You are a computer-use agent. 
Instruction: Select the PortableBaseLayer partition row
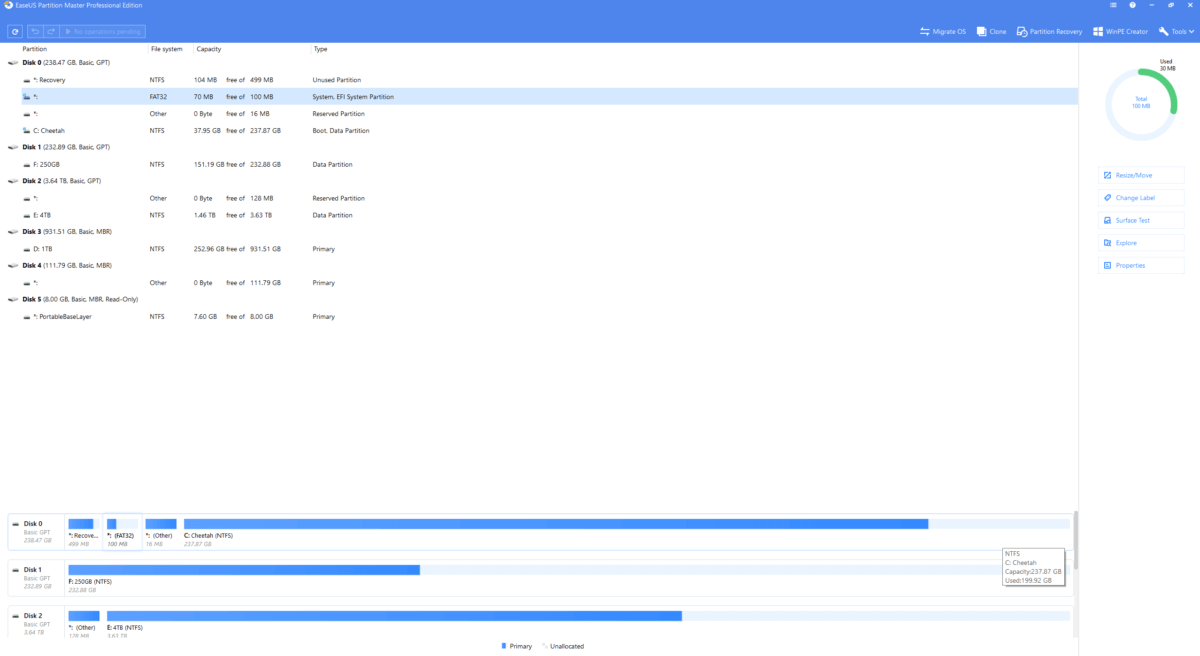[541, 316]
